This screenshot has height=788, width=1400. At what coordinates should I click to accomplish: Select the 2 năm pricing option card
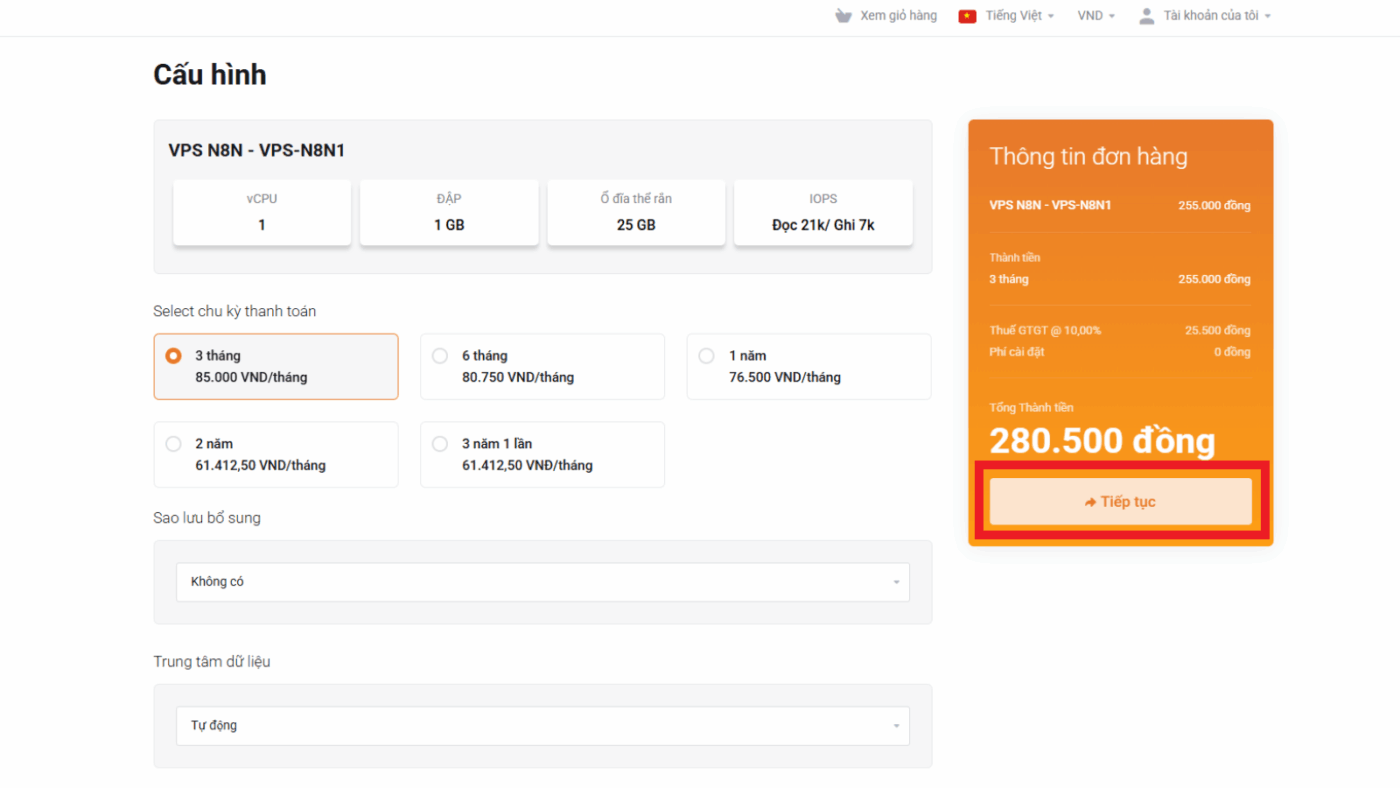coord(275,455)
